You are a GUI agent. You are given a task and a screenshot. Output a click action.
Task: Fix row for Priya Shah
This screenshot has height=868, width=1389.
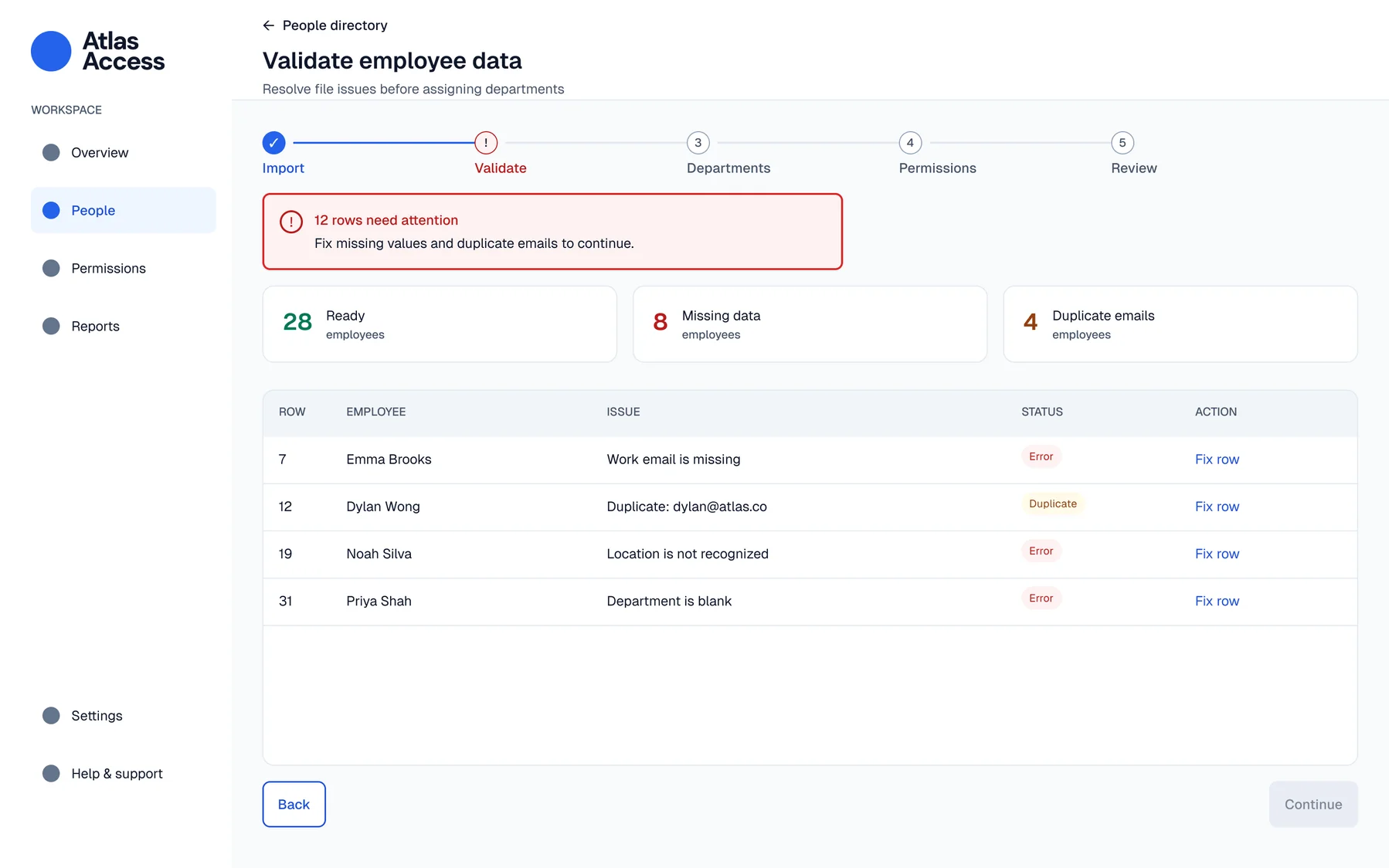click(1217, 601)
